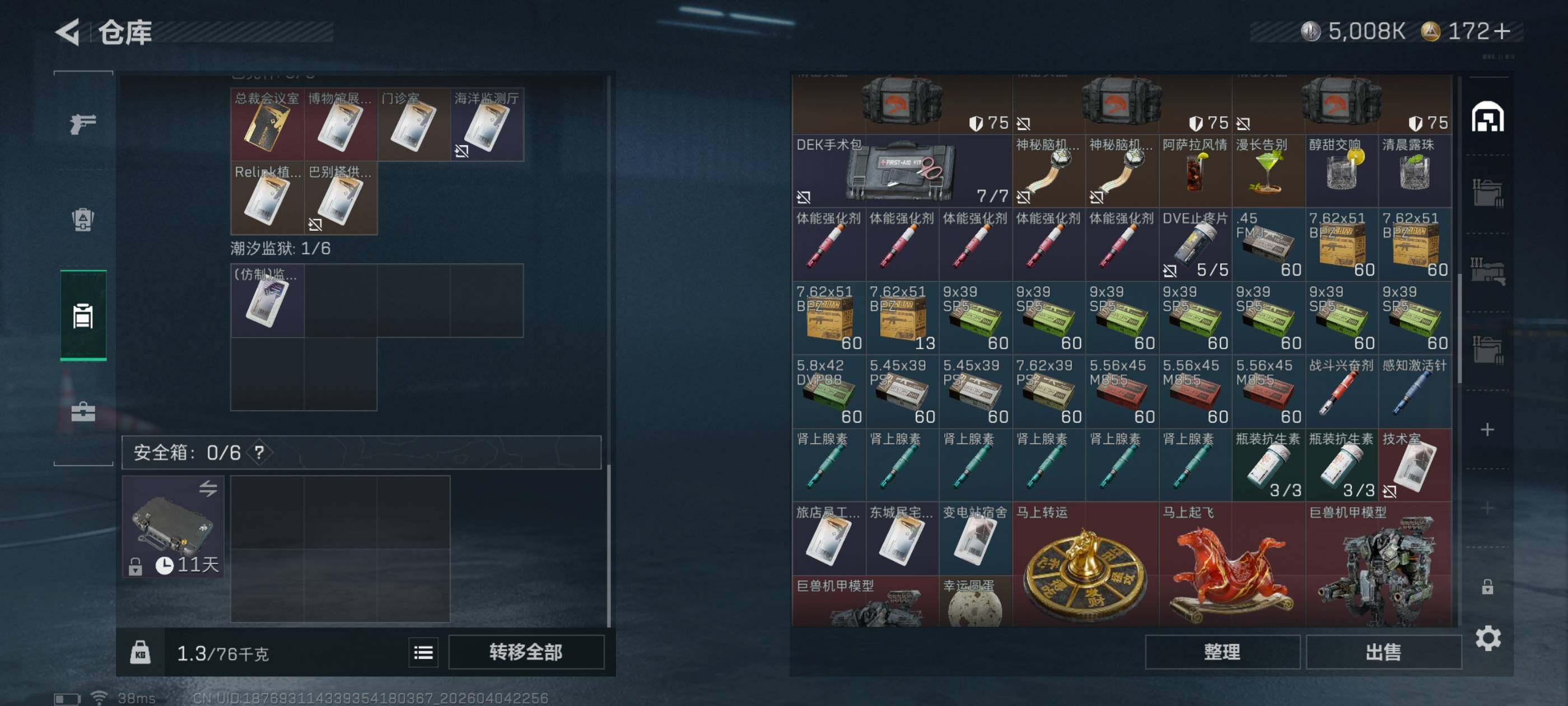Open the weapons category pistol icon
The image size is (1568, 706).
click(x=83, y=124)
